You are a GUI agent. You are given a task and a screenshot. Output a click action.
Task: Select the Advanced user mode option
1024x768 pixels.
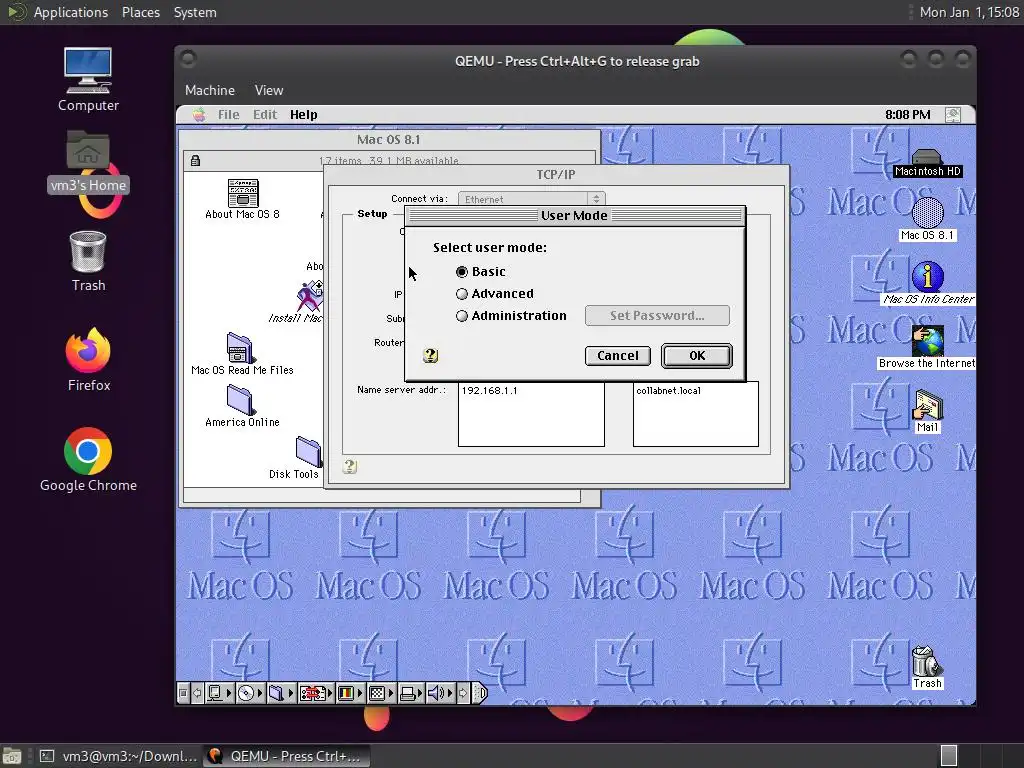pyautogui.click(x=462, y=294)
